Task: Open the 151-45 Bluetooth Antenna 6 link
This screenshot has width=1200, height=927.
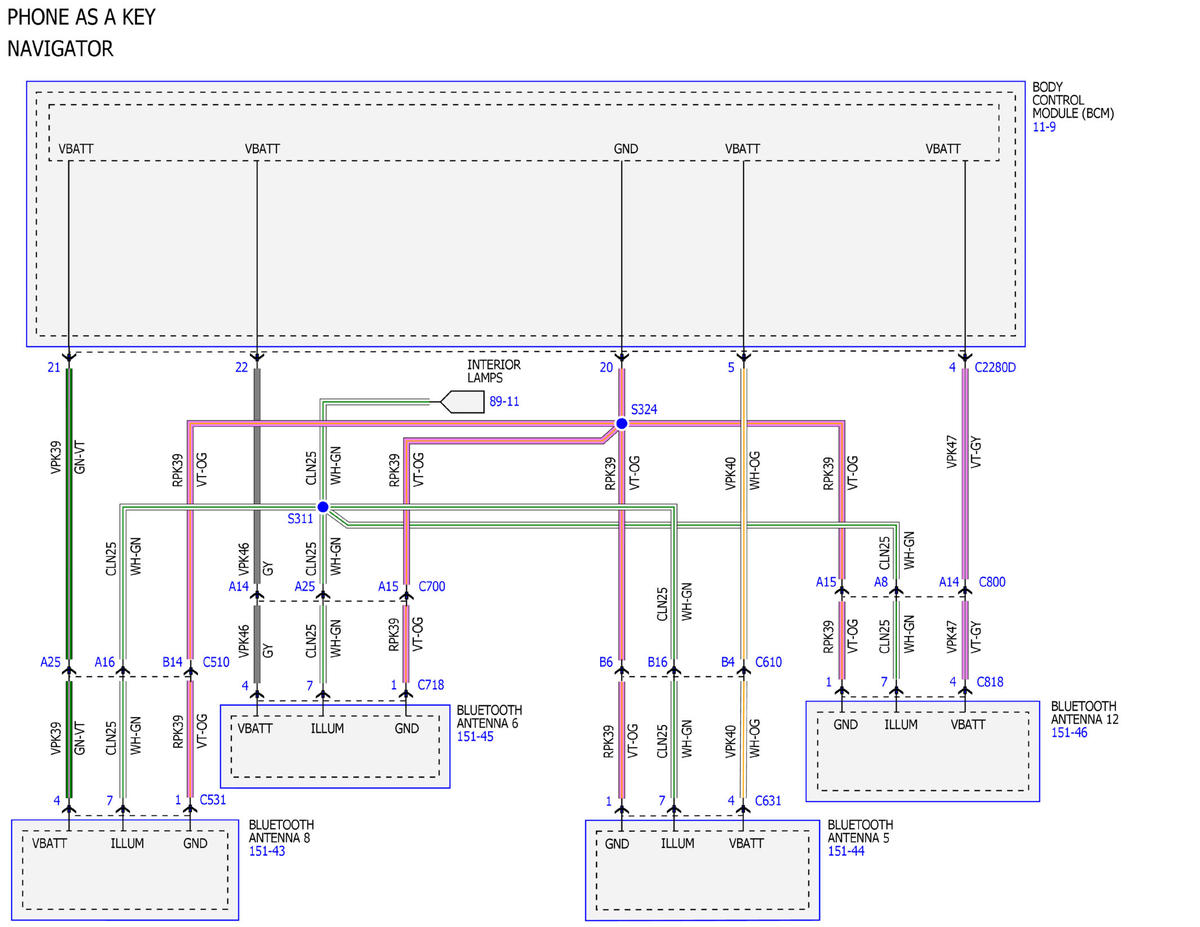Action: [x=476, y=737]
